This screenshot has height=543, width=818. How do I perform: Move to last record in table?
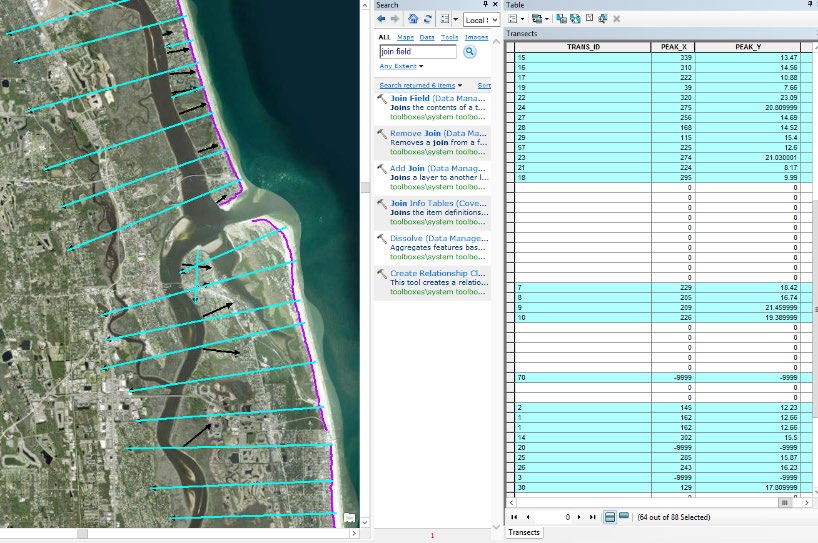pos(593,517)
